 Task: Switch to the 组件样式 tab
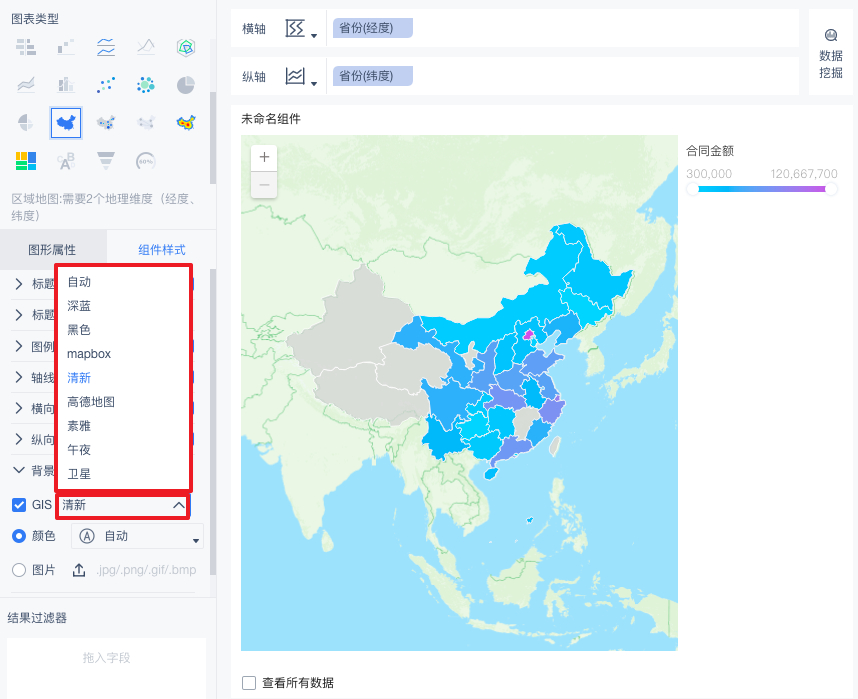click(162, 250)
